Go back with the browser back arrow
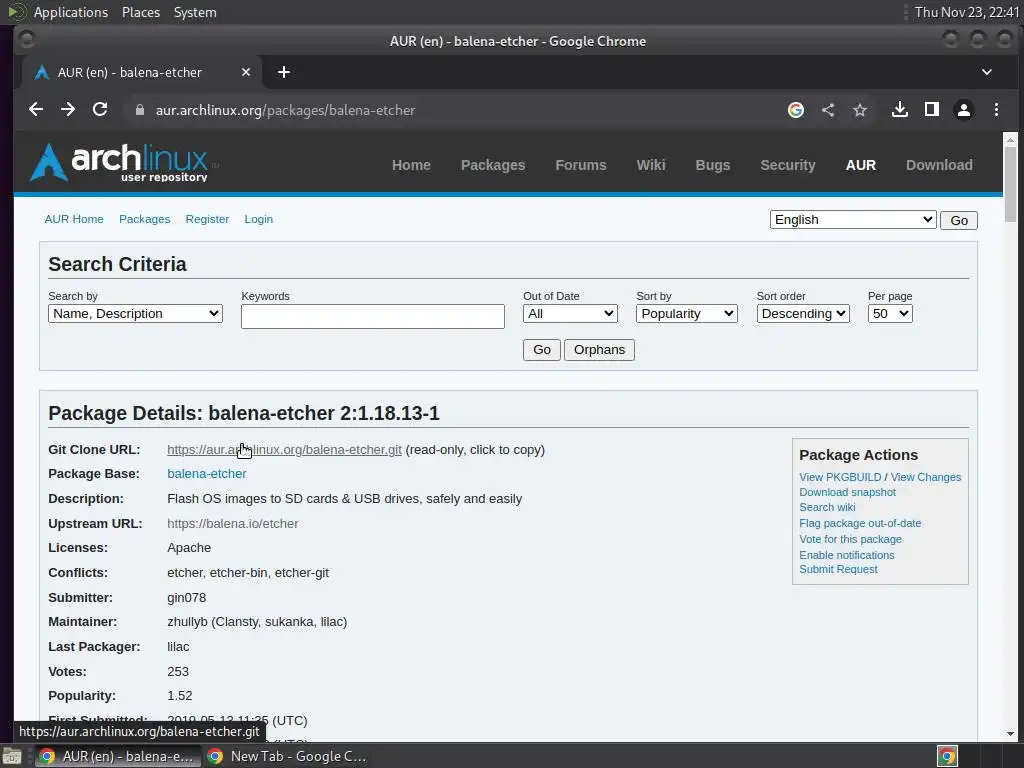Image resolution: width=1024 pixels, height=768 pixels. point(36,110)
